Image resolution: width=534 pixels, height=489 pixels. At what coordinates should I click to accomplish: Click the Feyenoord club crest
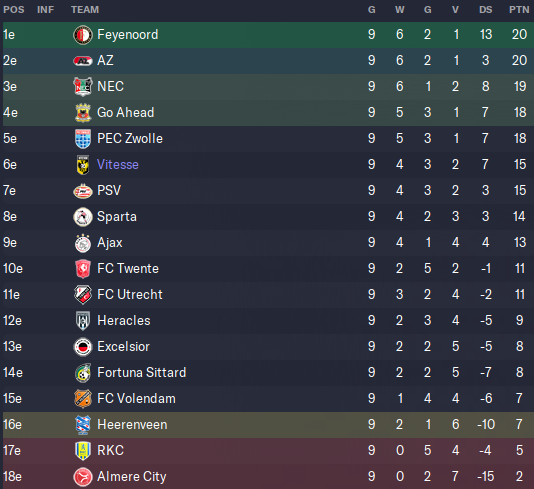point(83,35)
